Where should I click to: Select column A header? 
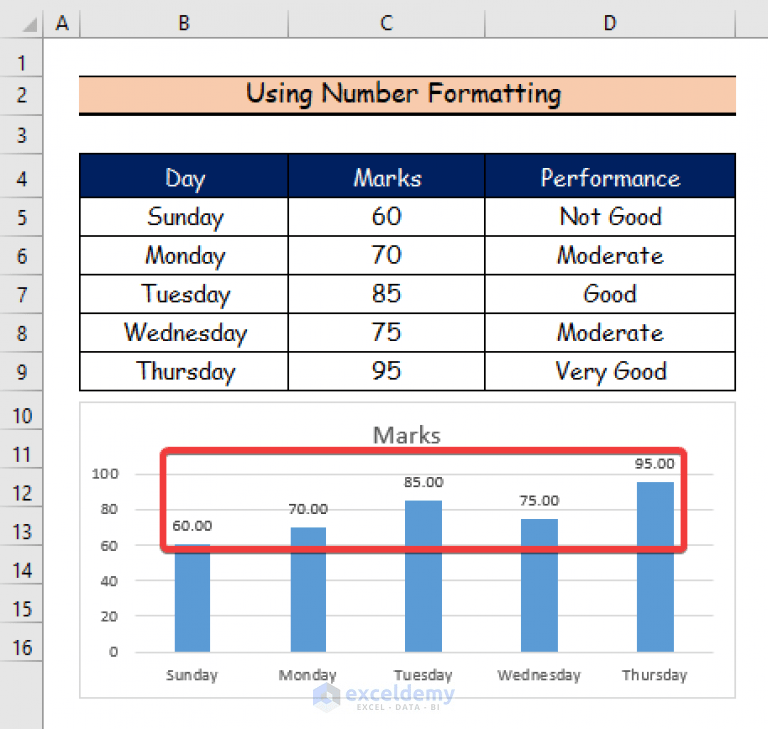tap(62, 23)
